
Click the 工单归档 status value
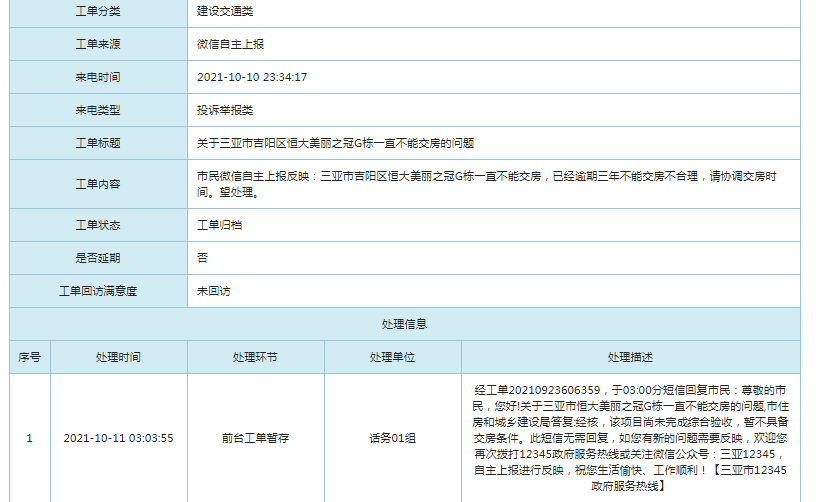pos(220,225)
